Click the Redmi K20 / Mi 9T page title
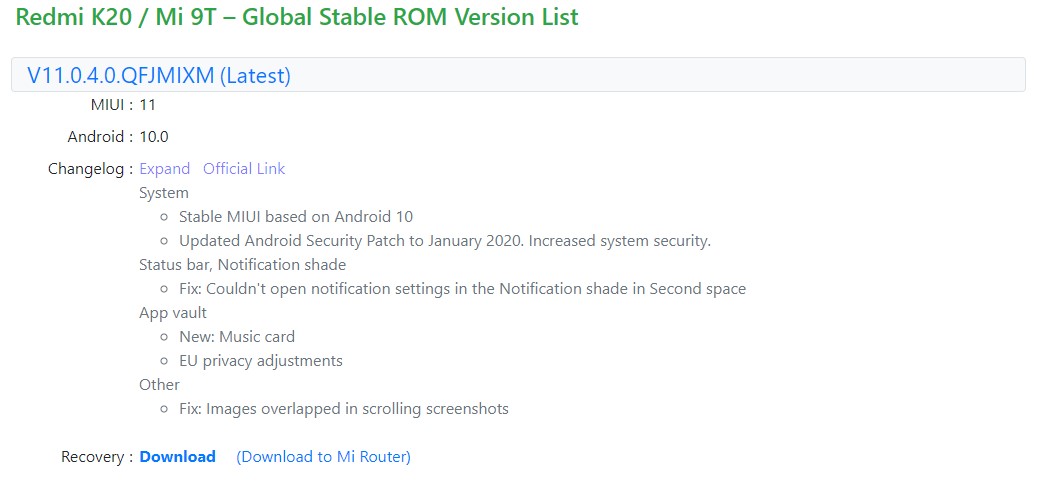This screenshot has height=485, width=1041. coord(297,17)
